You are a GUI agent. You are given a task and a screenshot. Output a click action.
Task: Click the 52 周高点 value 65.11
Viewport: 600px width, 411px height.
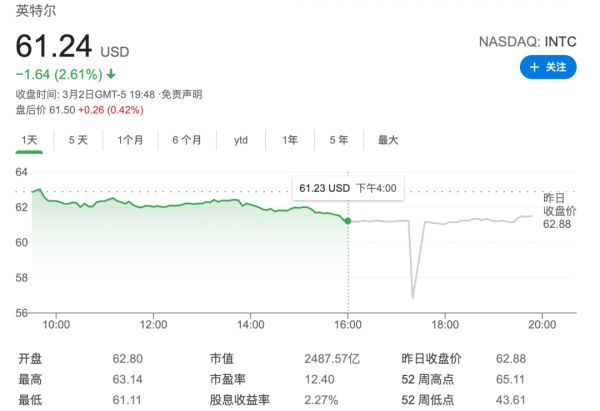click(511, 379)
